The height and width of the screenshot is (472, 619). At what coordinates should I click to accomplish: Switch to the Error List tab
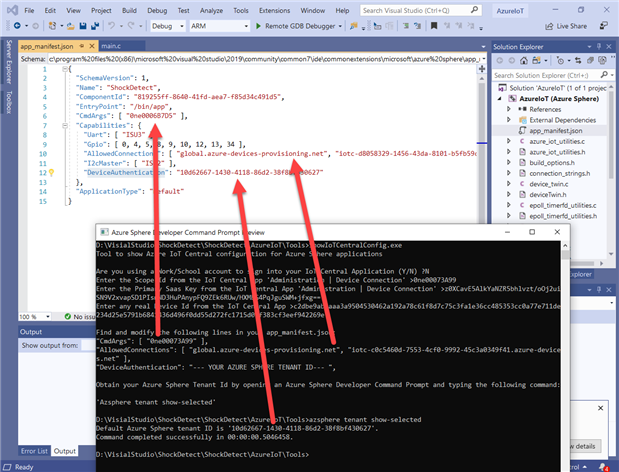[x=35, y=452]
